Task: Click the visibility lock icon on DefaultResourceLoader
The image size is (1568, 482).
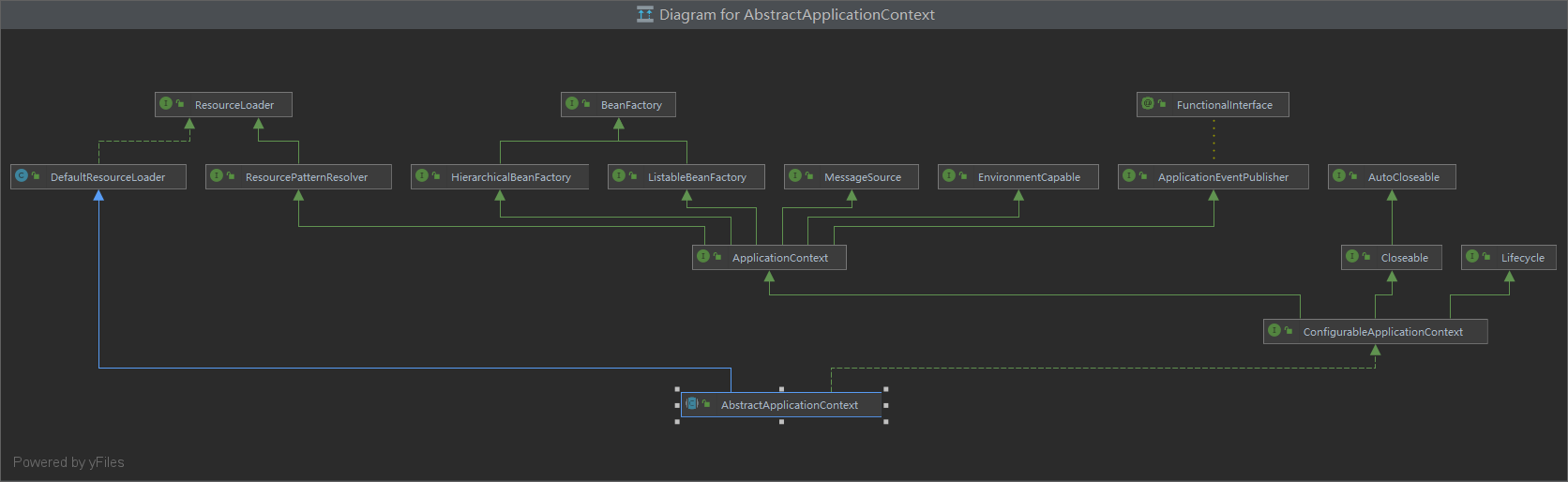Action: [x=36, y=175]
